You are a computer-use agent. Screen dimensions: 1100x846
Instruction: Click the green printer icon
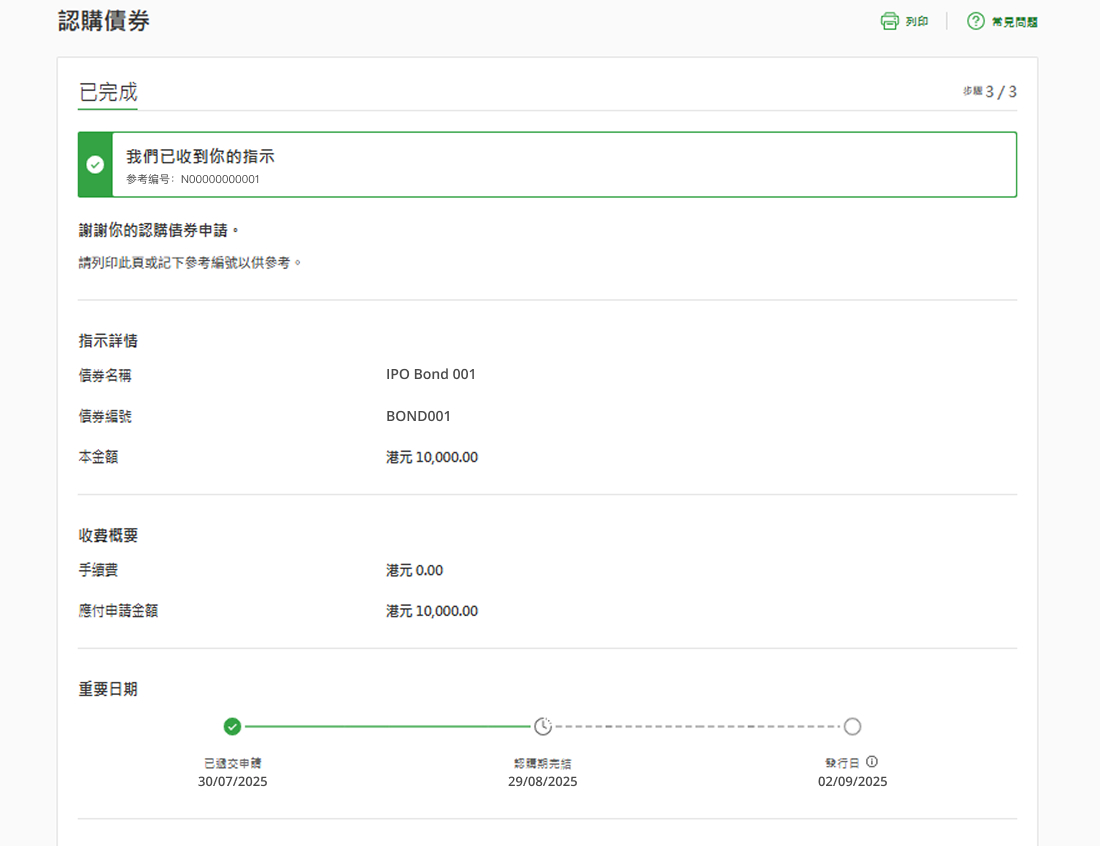click(x=889, y=21)
